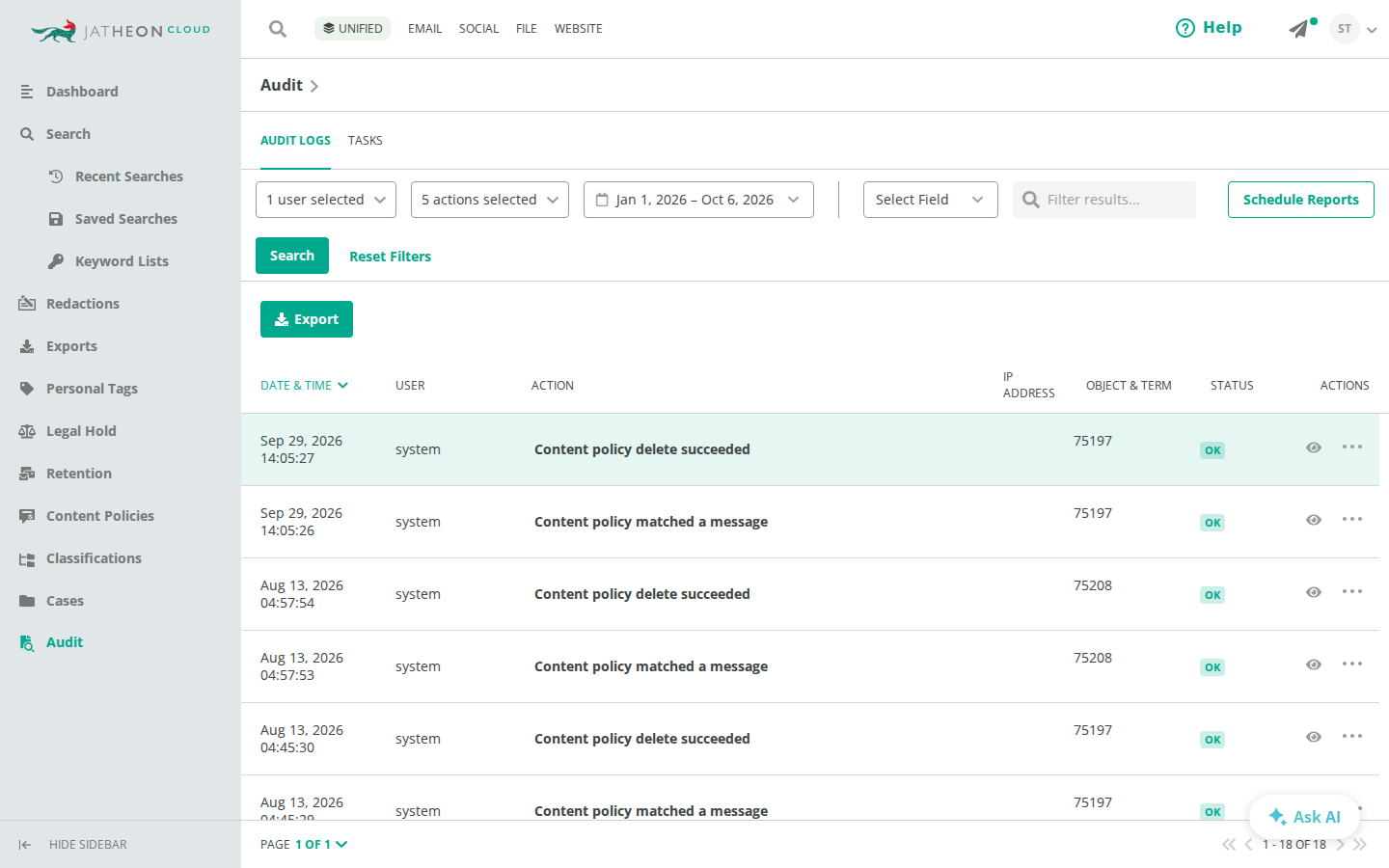Click the green Search button
Viewport: 1389px width, 868px height.
[292, 256]
